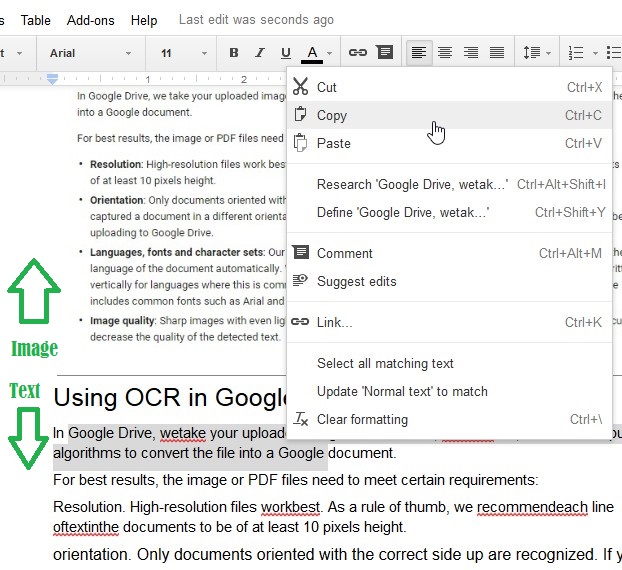
Task: Open the Table menu
Action: click(x=35, y=20)
